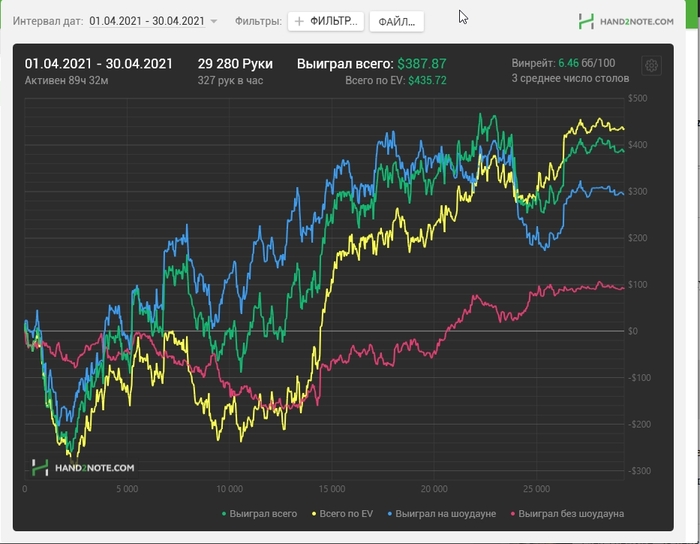
Task: Toggle the Выиграл всего legend series
Action: pyautogui.click(x=259, y=514)
